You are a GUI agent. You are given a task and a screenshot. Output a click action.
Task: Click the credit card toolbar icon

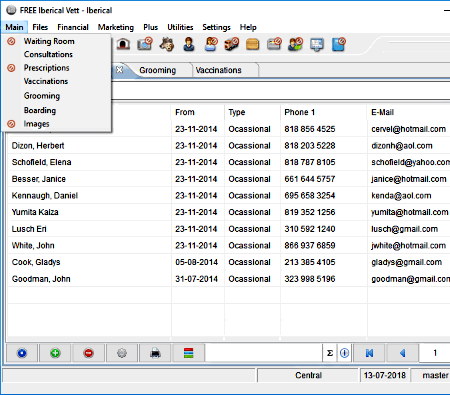click(274, 44)
